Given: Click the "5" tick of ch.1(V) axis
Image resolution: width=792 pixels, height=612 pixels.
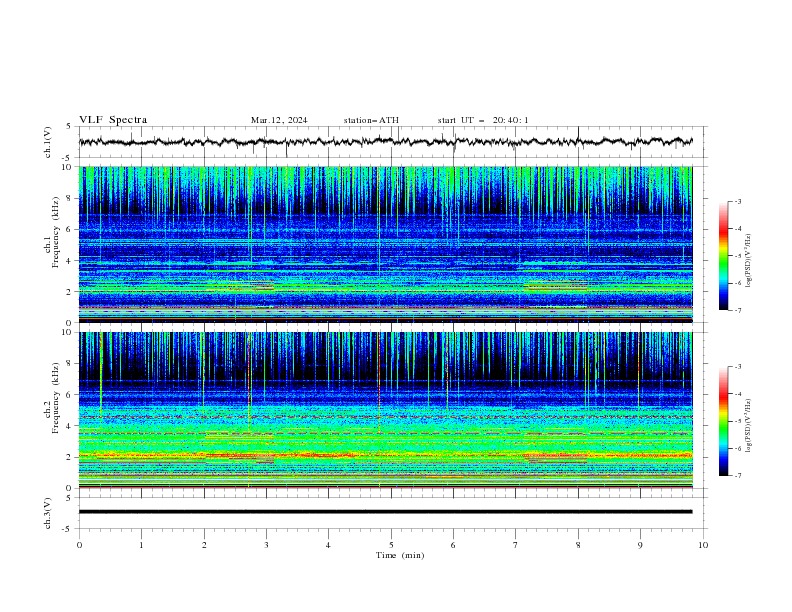Looking at the screenshot, I should tap(69, 127).
